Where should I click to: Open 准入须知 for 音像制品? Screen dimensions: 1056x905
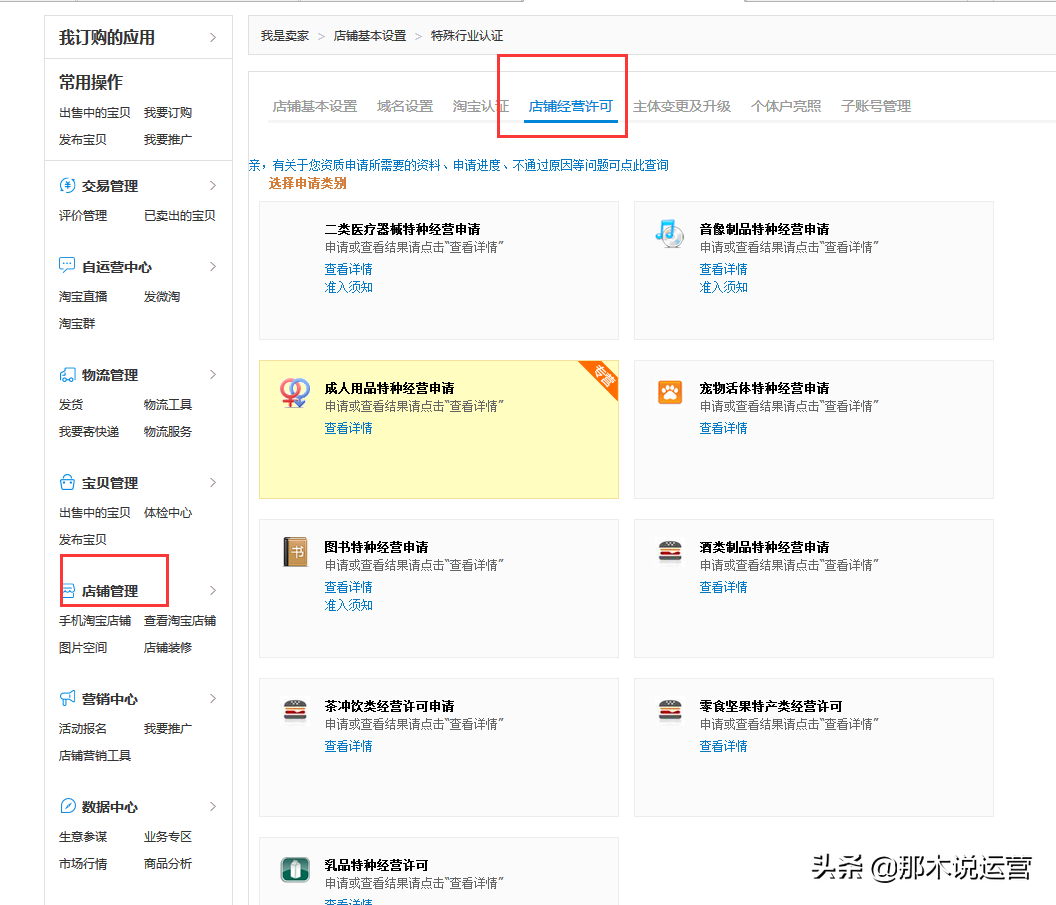(x=723, y=288)
